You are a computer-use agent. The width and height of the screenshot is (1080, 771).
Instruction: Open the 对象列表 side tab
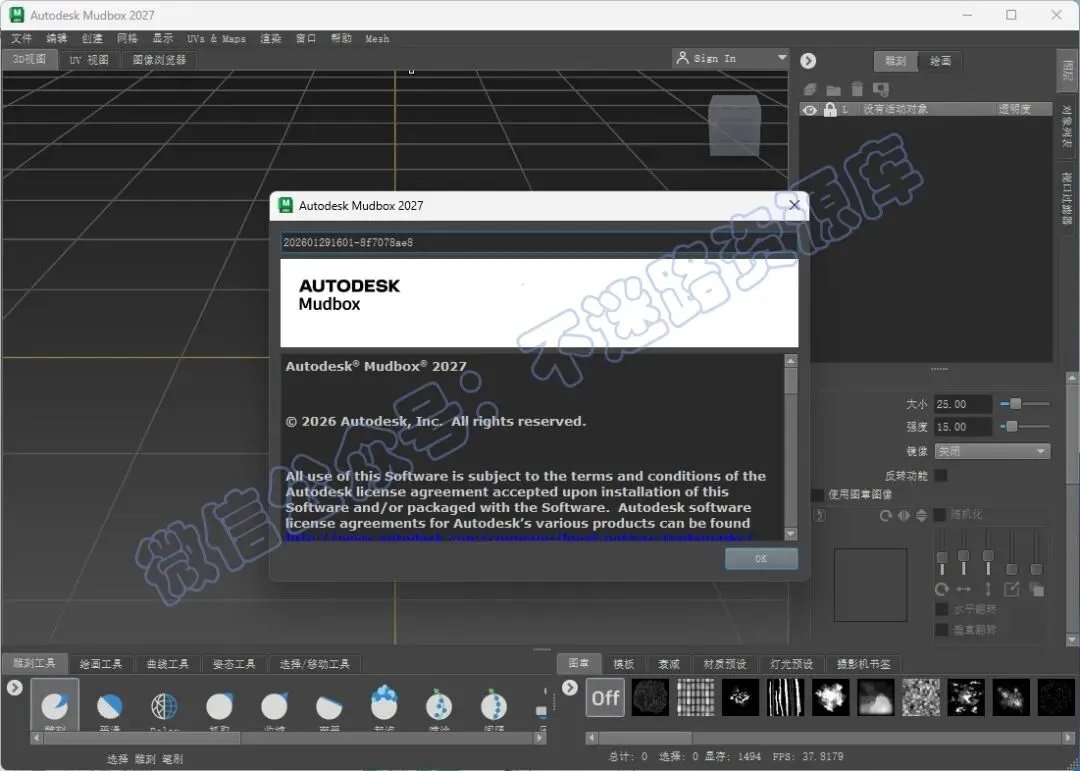[x=1066, y=127]
